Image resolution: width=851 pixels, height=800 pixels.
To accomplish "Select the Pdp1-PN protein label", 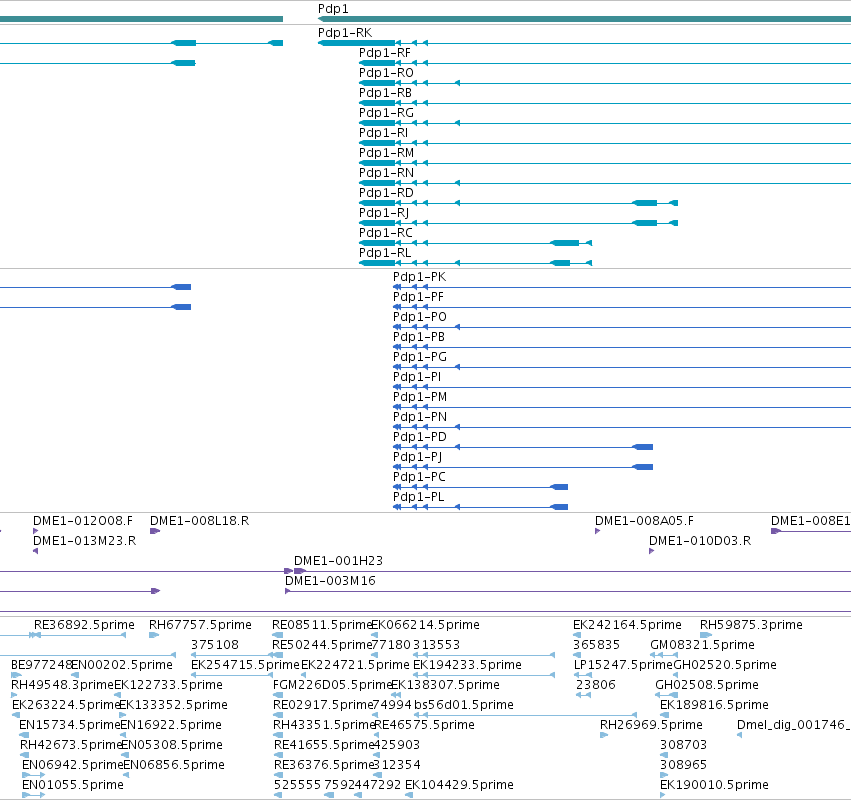I will pyautogui.click(x=420, y=417).
